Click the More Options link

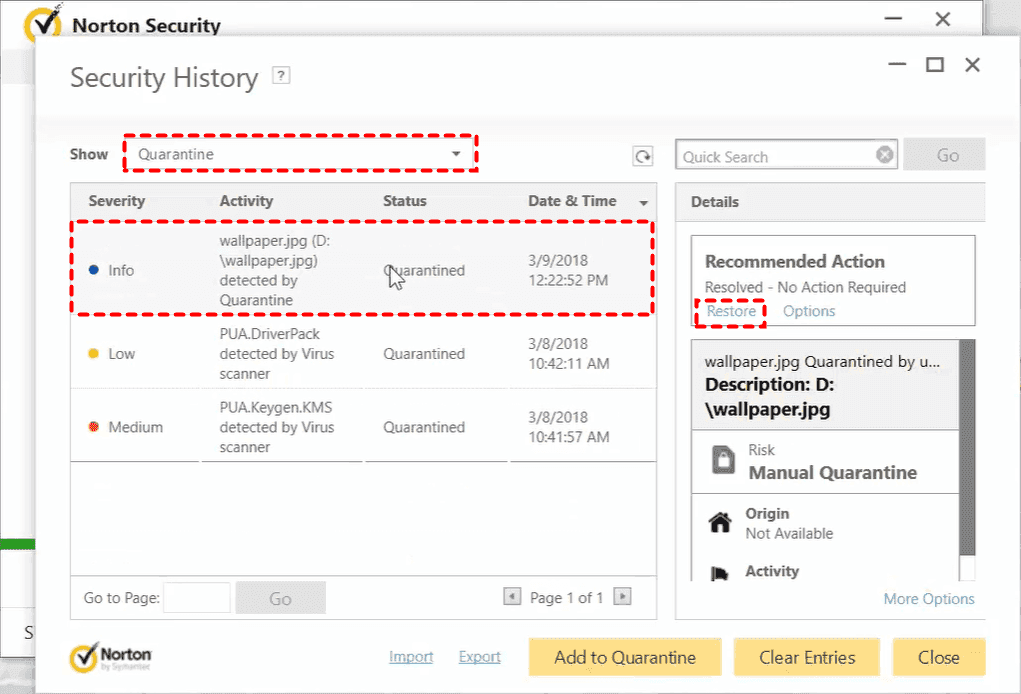[928, 599]
